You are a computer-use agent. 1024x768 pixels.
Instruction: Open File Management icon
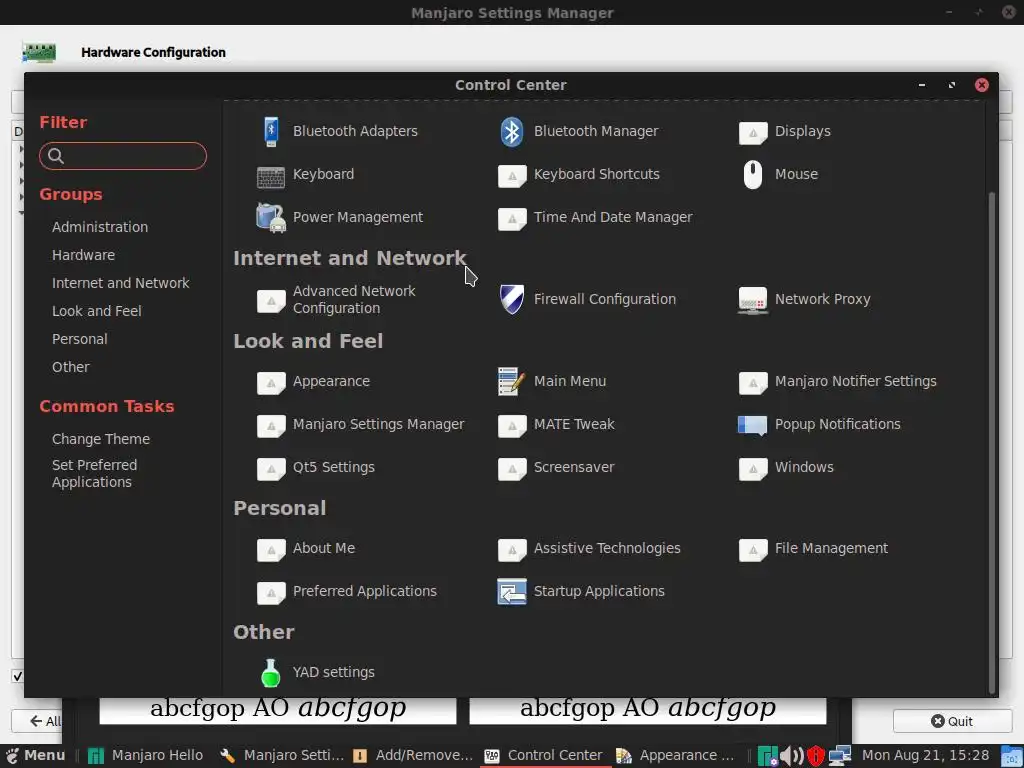pyautogui.click(x=752, y=550)
